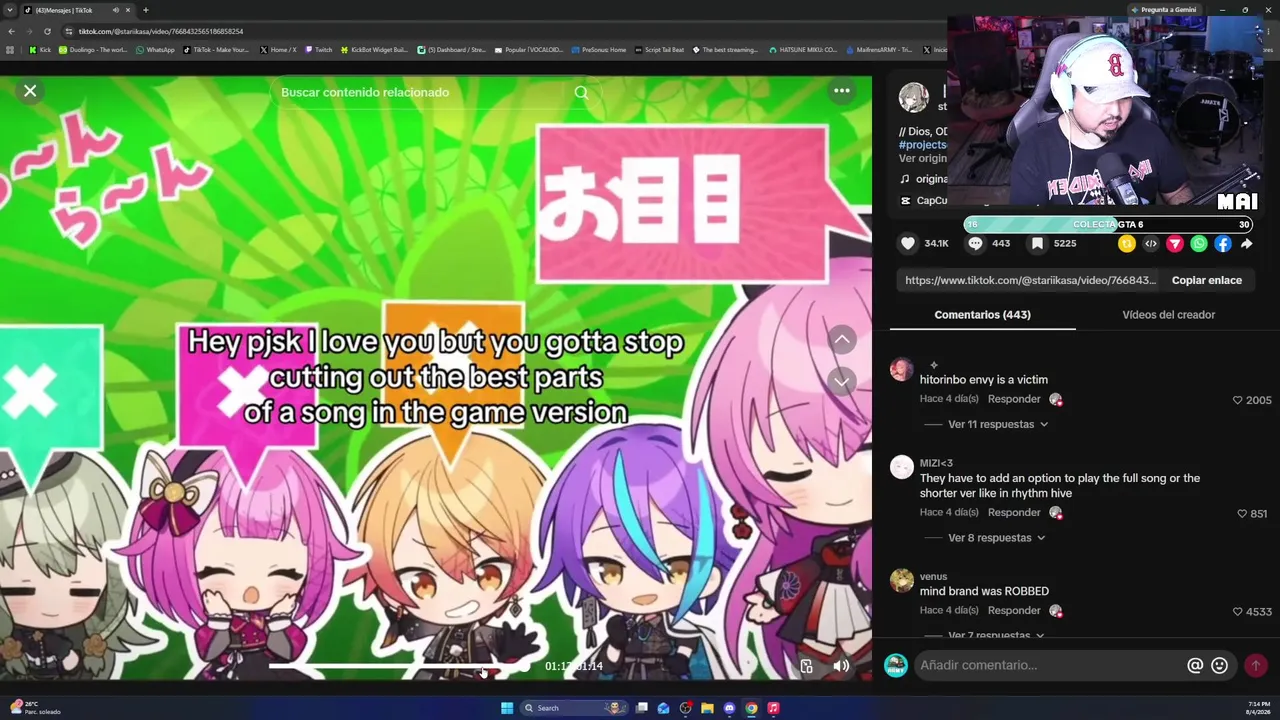Mute the video volume
This screenshot has width=1280, height=720.
[841, 666]
